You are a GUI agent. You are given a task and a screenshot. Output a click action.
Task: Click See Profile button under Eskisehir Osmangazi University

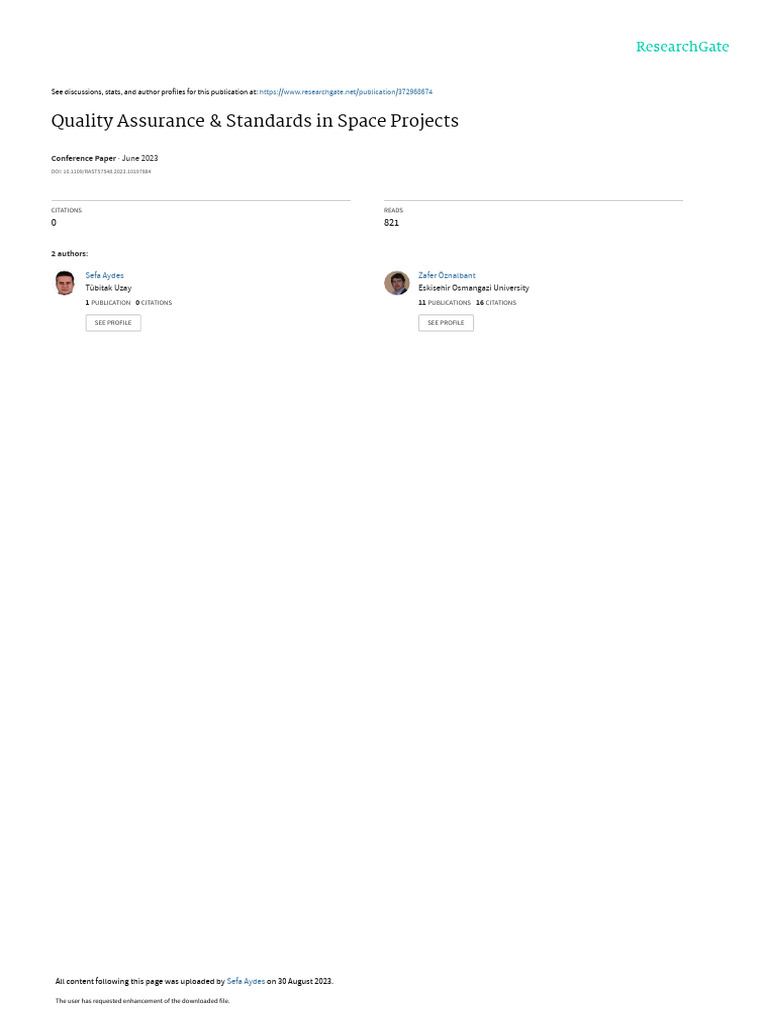coord(446,323)
